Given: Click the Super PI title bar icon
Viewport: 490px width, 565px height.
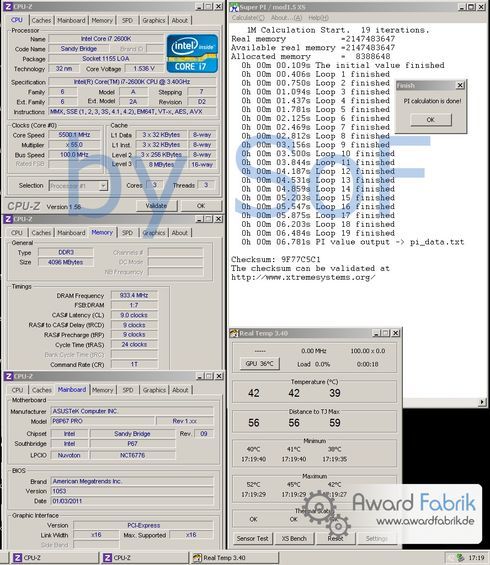Looking at the screenshot, I should pos(234,7).
